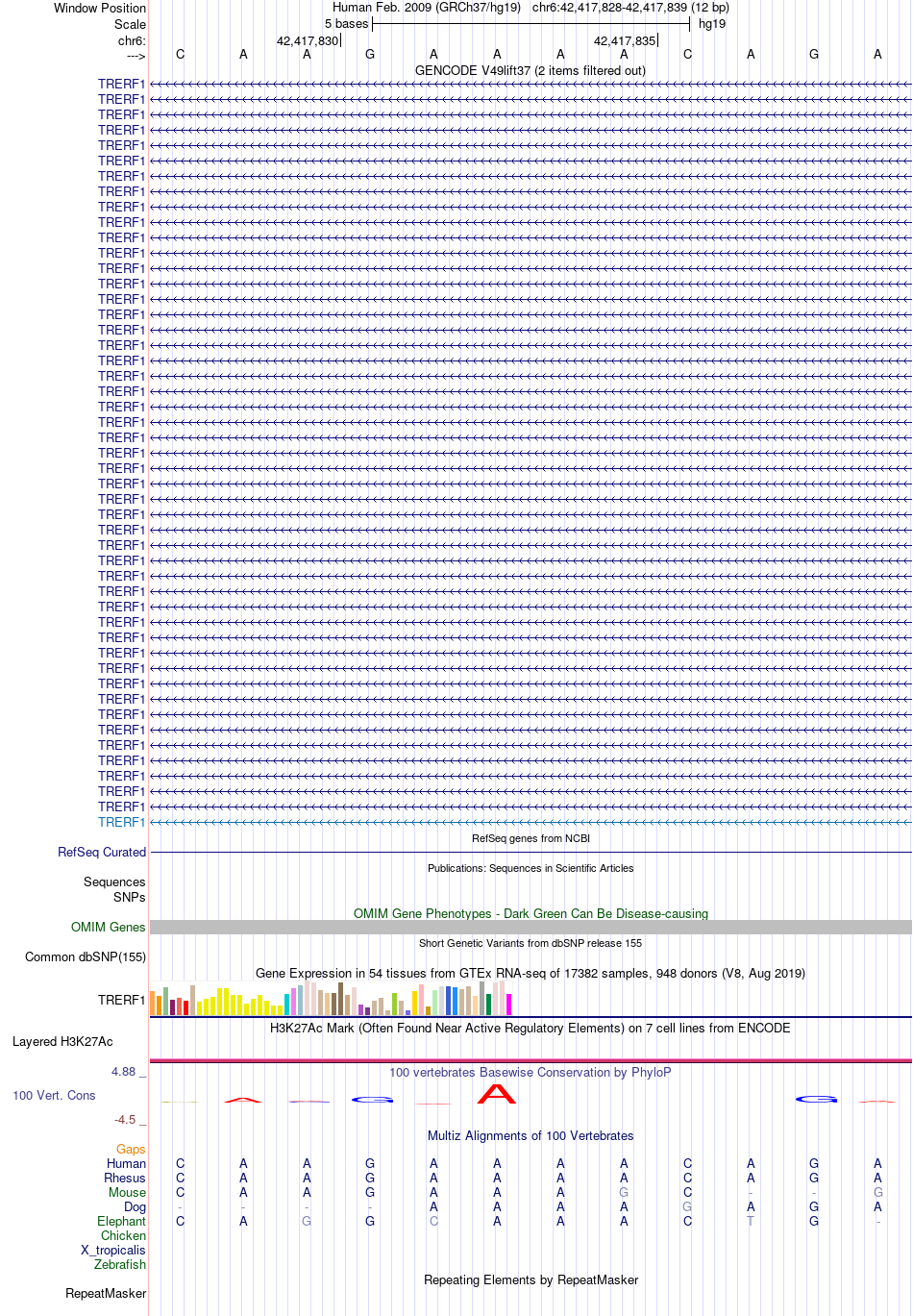This screenshot has width=913, height=1316.
Task: Open Publications: Sequences in Scientific Articles title
Action: pos(531,868)
